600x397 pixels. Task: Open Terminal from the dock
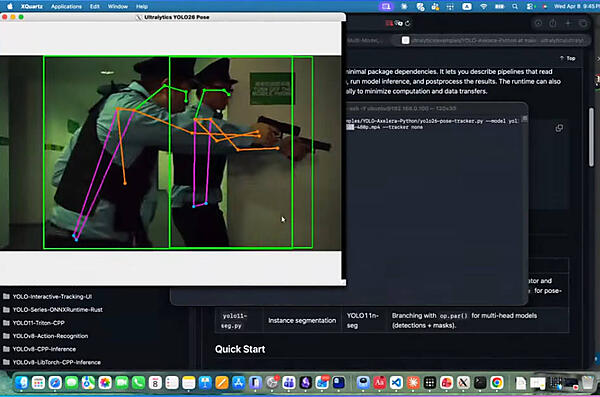point(480,382)
